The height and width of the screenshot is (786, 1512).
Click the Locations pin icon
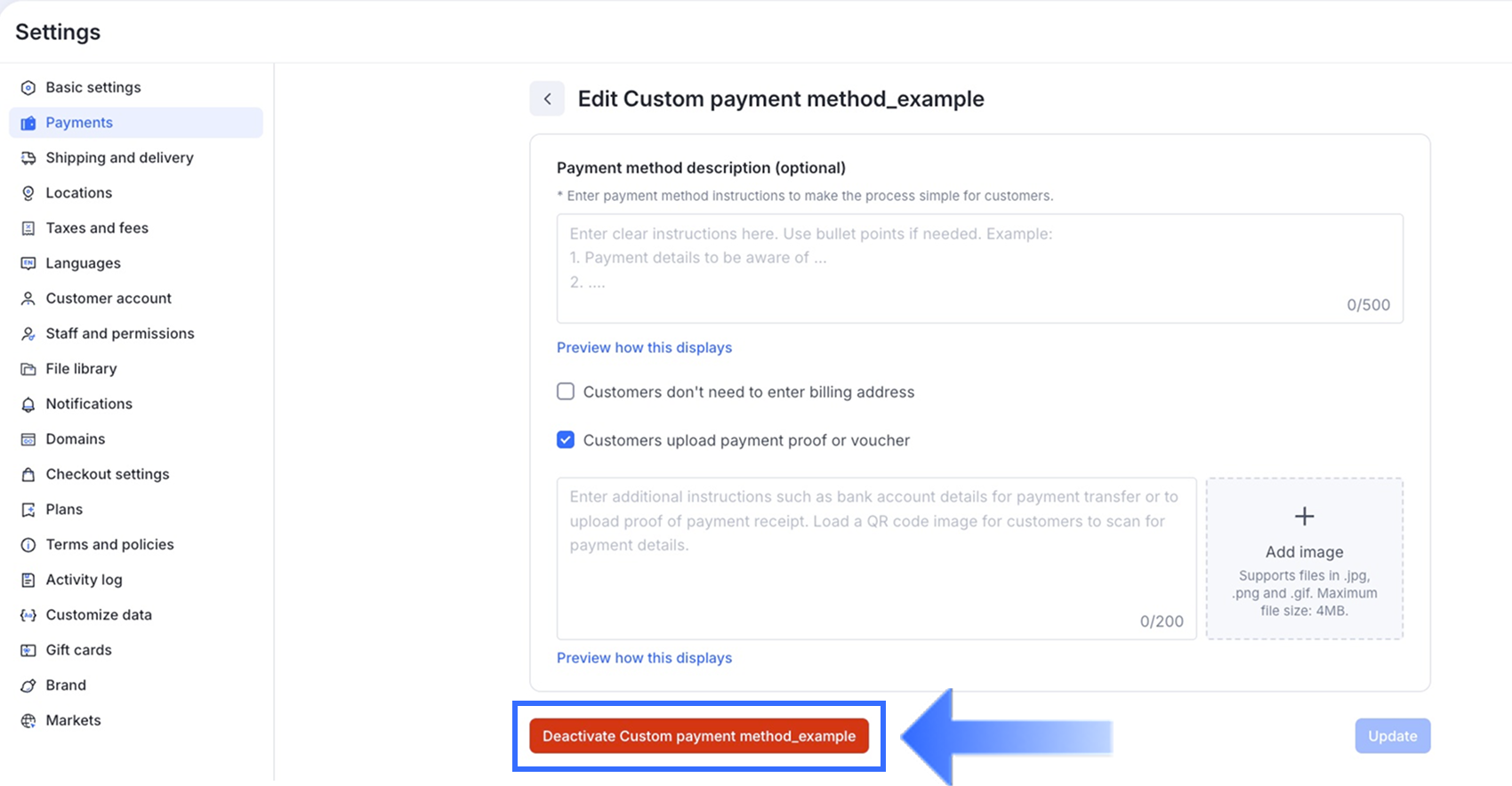28,193
